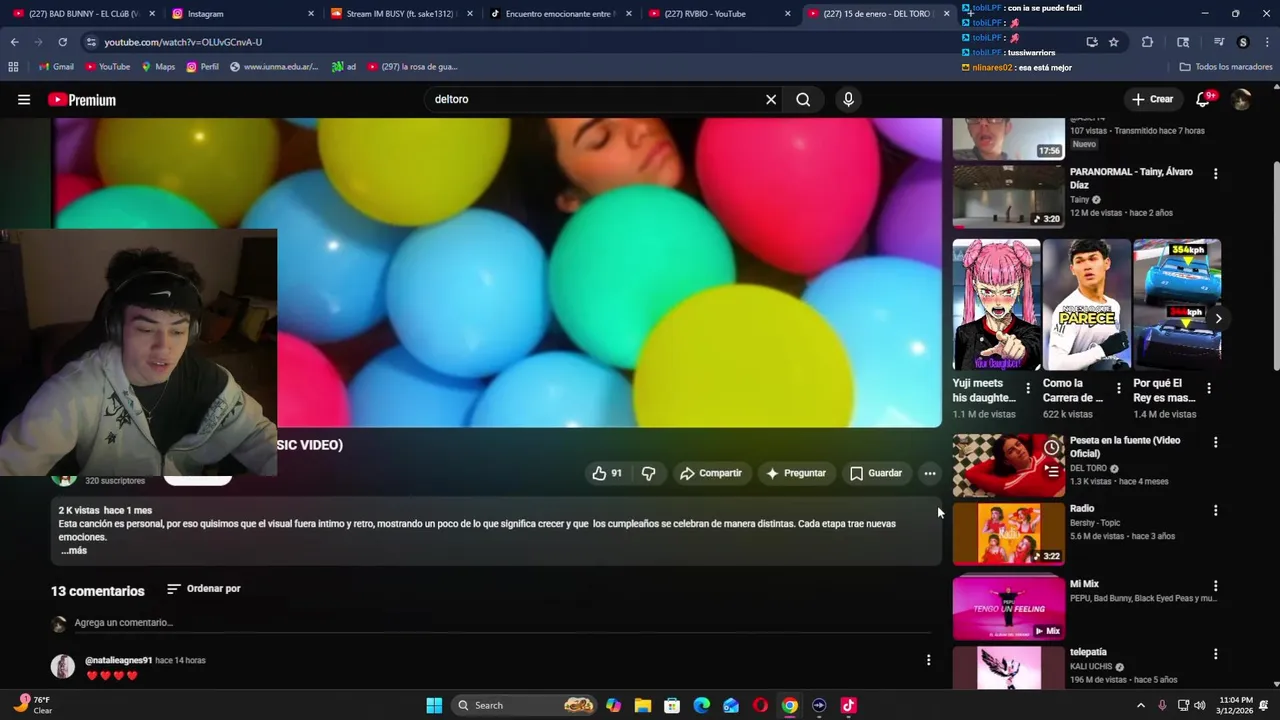Viewport: 1280px width, 720px height.
Task: Focus the Agrega un comentario field
Action: pyautogui.click(x=500, y=623)
